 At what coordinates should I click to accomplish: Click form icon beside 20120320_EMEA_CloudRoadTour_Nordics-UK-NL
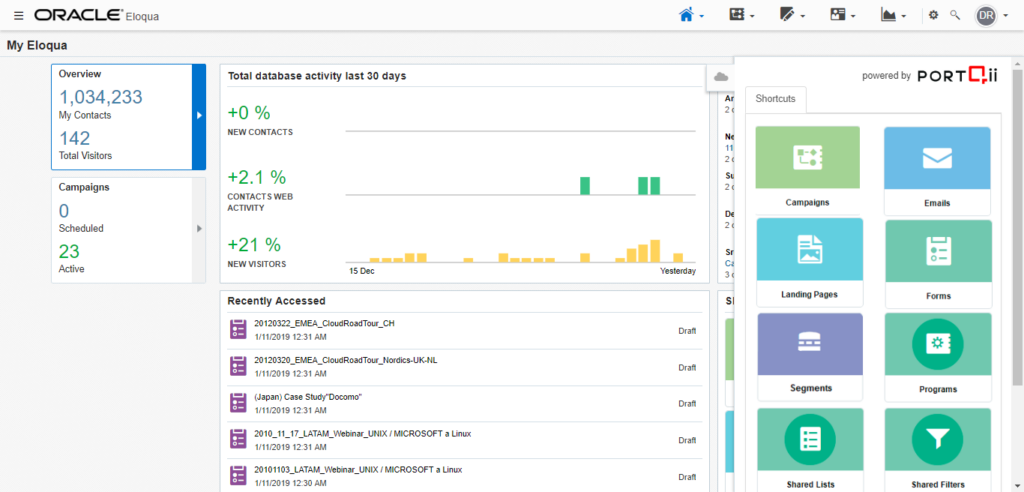[238, 366]
